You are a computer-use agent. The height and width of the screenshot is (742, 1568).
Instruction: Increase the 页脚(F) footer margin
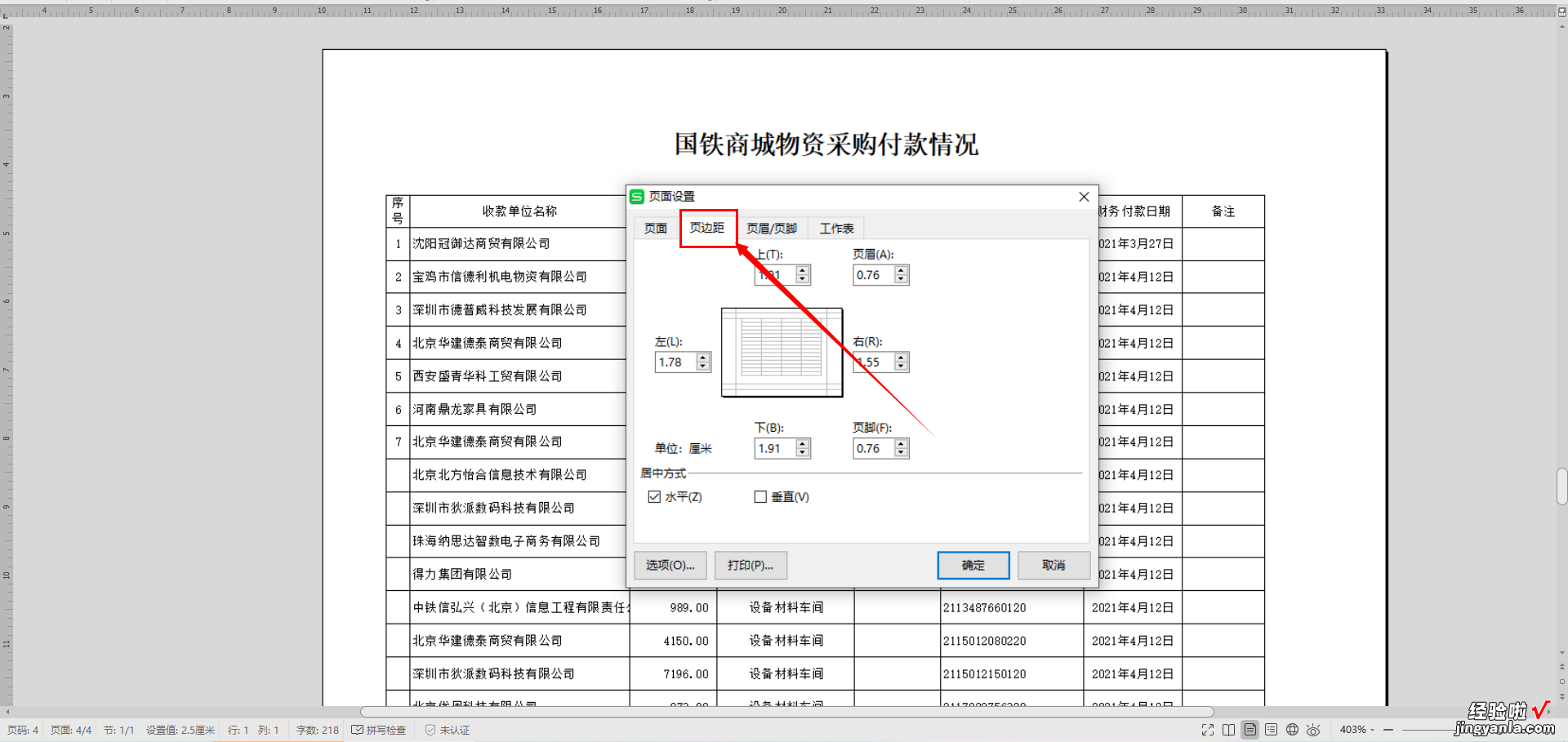(x=901, y=444)
